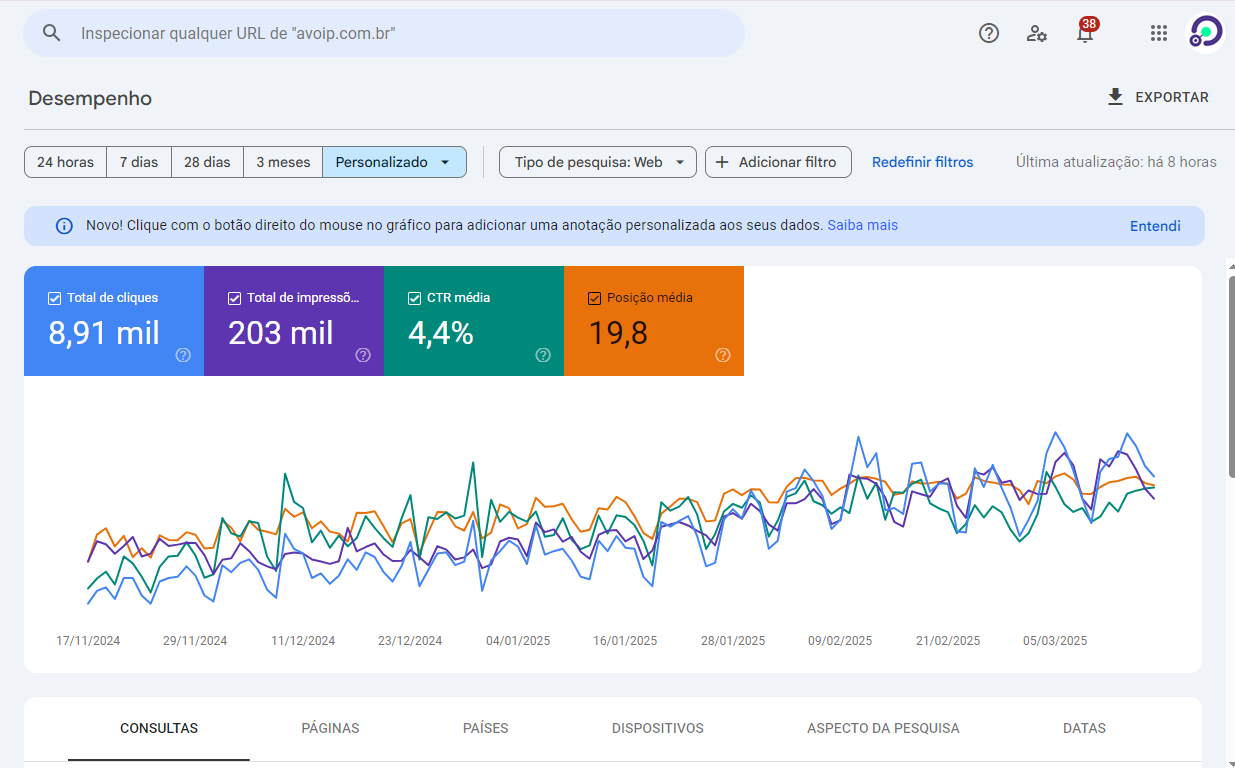
Task: Open the notifications bell showing 38 alerts
Action: click(x=1085, y=33)
